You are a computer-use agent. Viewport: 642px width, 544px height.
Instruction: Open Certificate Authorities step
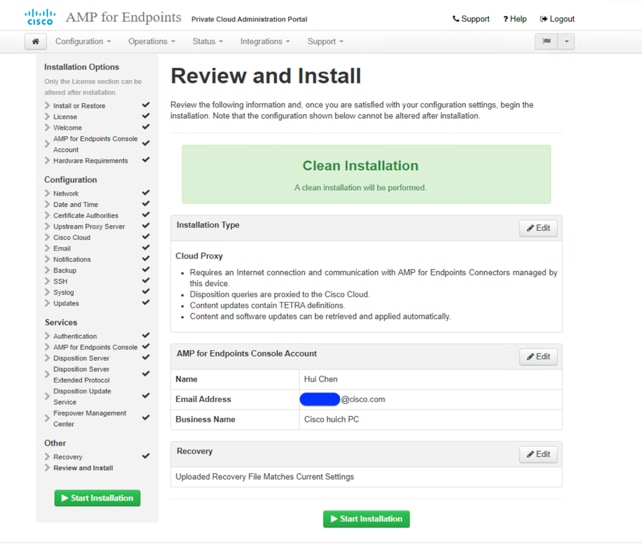[86, 215]
